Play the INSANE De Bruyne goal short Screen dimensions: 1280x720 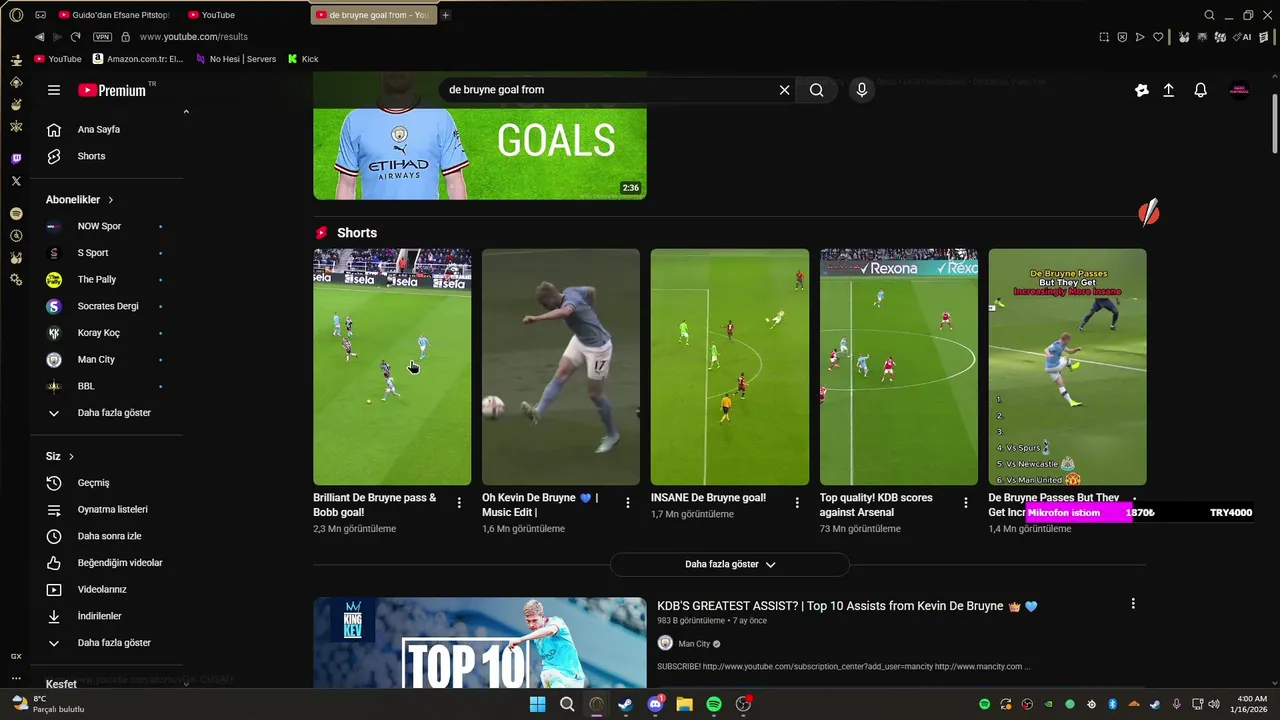pos(730,367)
